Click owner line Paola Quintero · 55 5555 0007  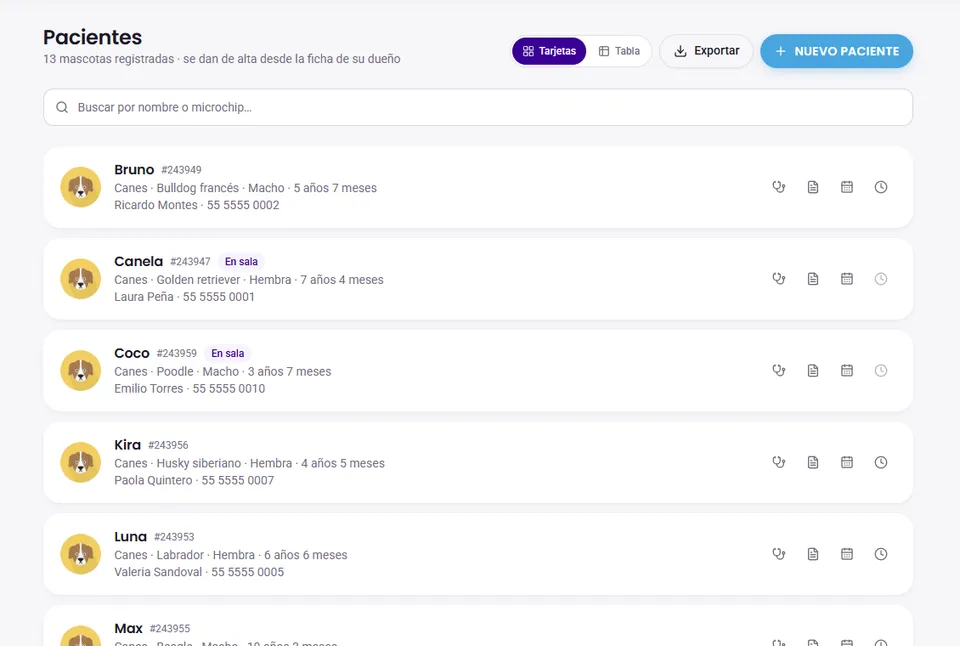click(x=194, y=481)
